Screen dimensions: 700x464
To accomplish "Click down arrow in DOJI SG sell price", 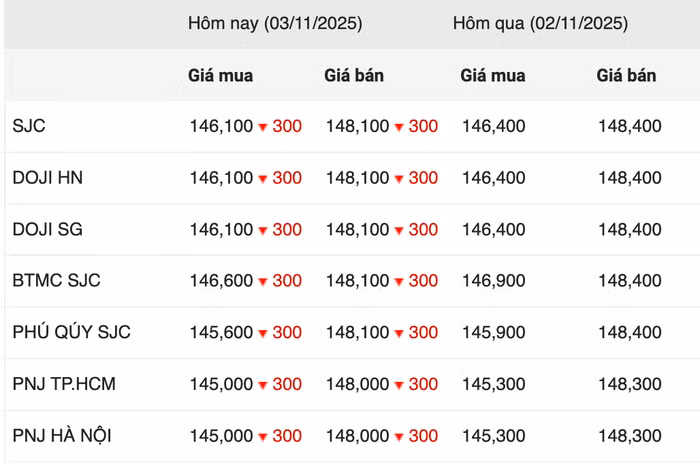I will [x=399, y=231].
